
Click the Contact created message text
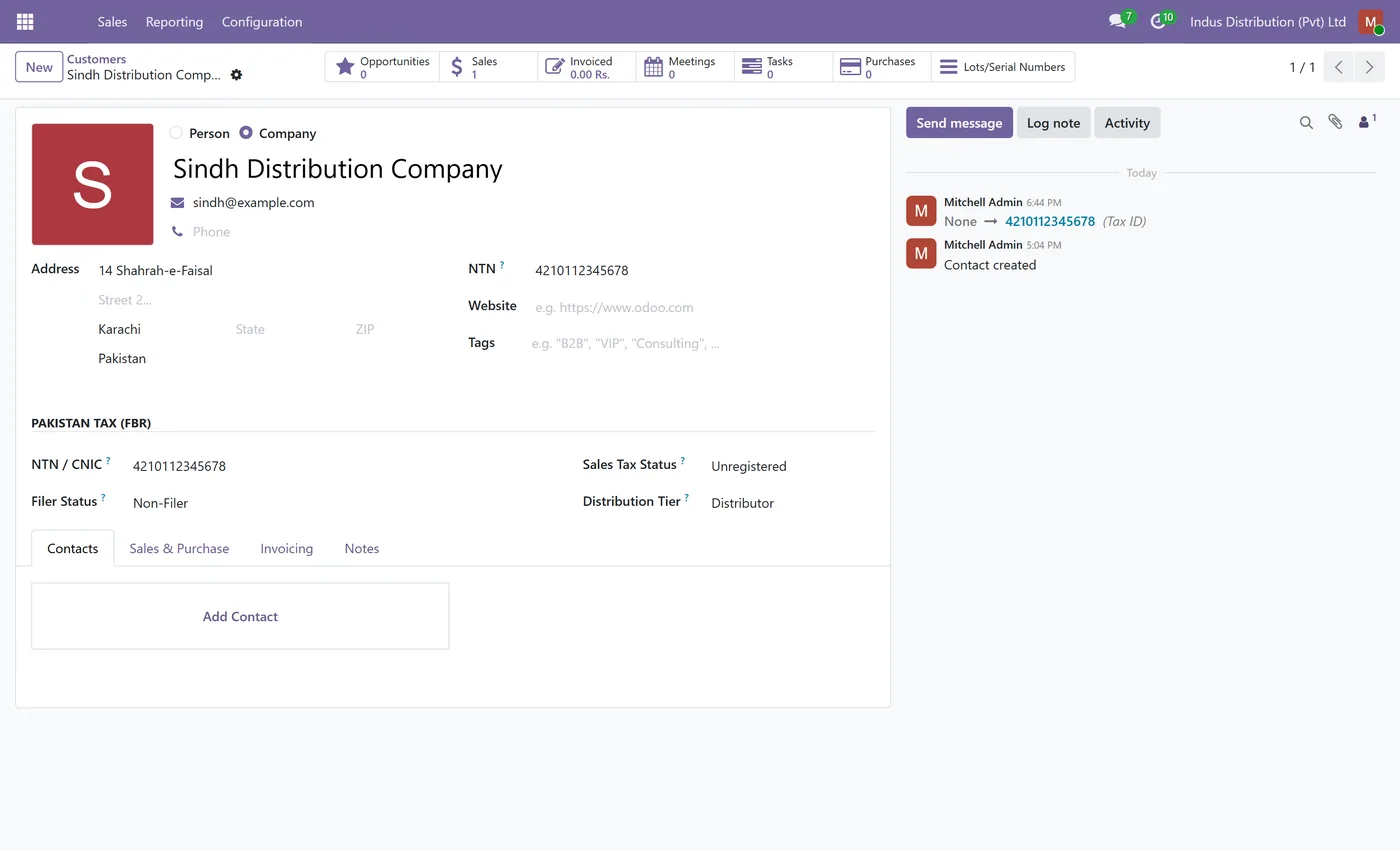point(990,265)
